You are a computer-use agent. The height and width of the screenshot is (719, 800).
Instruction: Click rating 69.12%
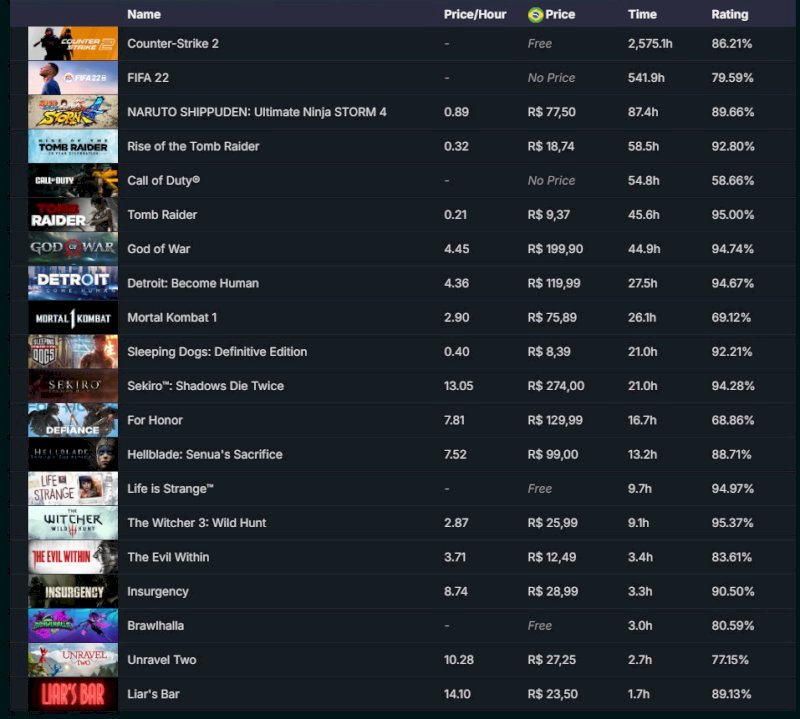click(x=731, y=317)
